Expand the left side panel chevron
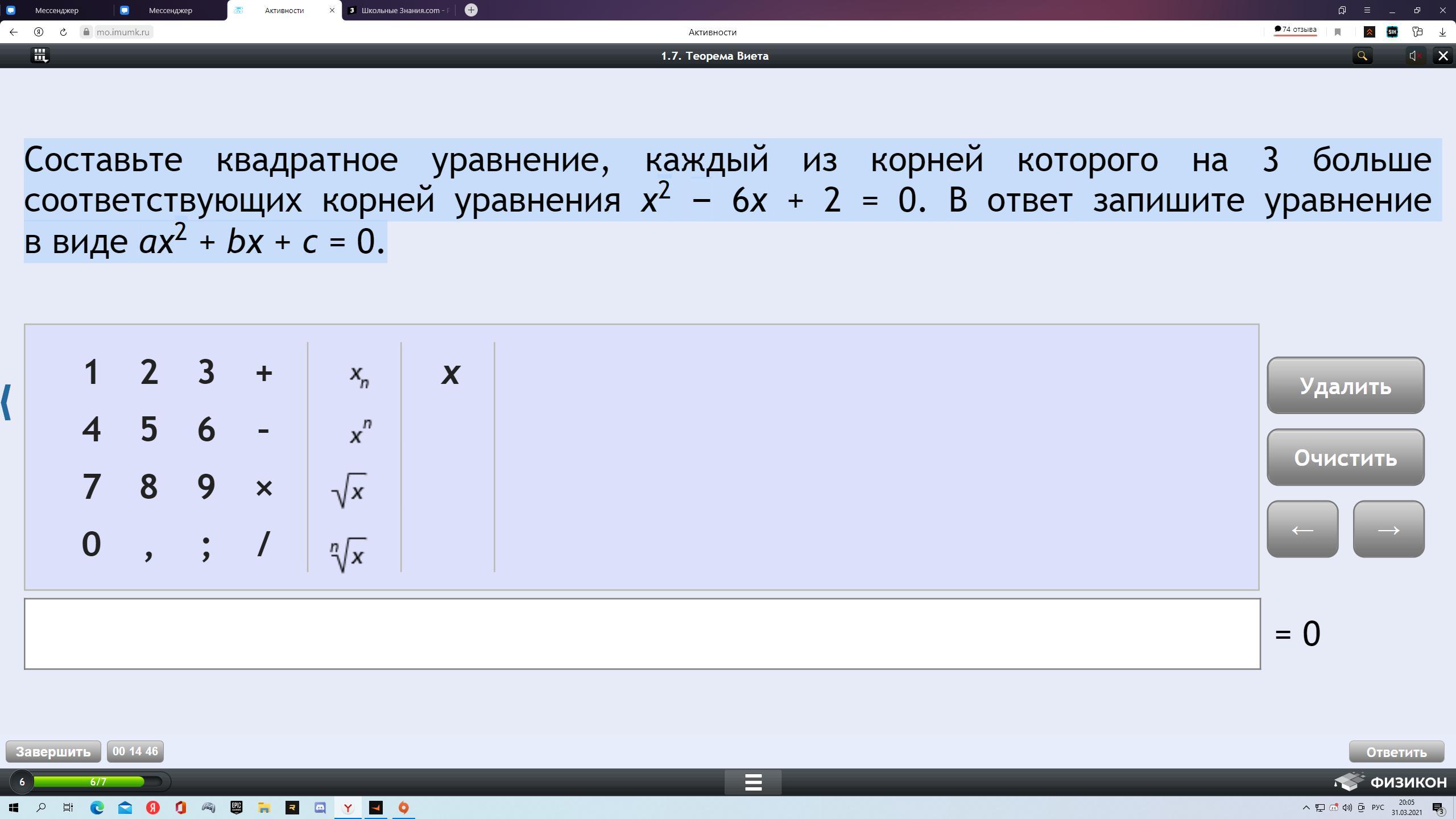Screen dimensions: 1456x819 pos(7,402)
